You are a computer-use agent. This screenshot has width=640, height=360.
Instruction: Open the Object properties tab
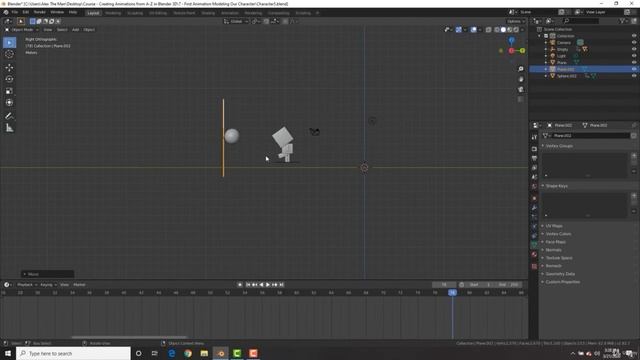point(534,198)
